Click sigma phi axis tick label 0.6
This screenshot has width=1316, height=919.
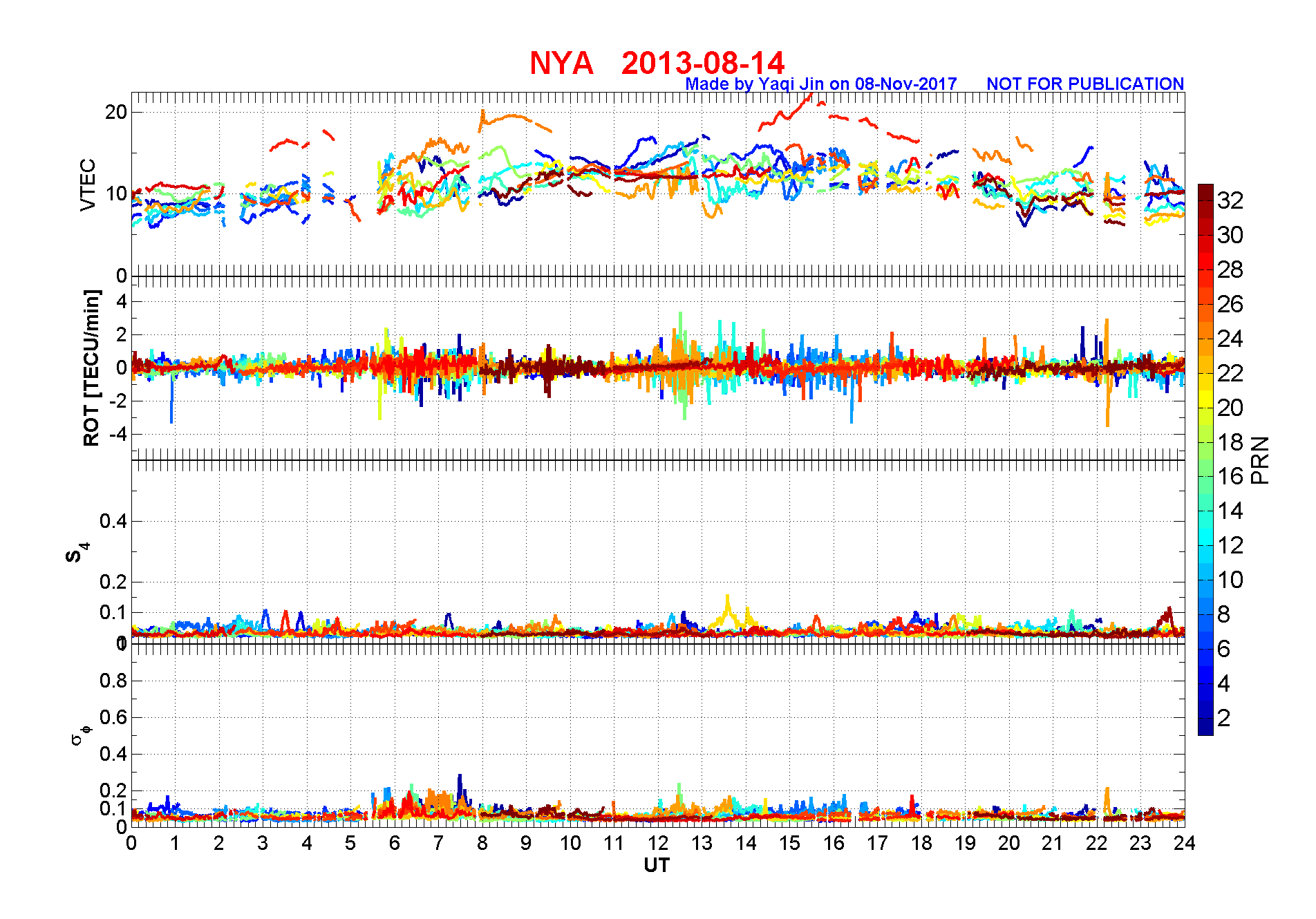(x=113, y=717)
